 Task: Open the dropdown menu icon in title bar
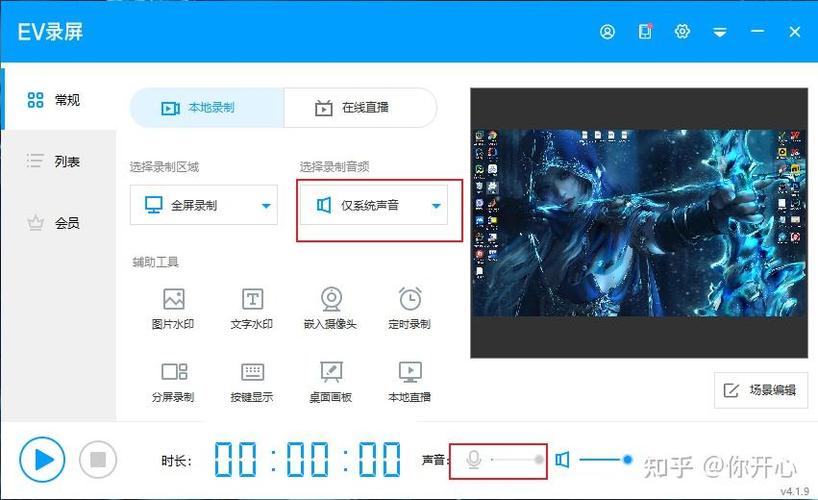pos(720,32)
